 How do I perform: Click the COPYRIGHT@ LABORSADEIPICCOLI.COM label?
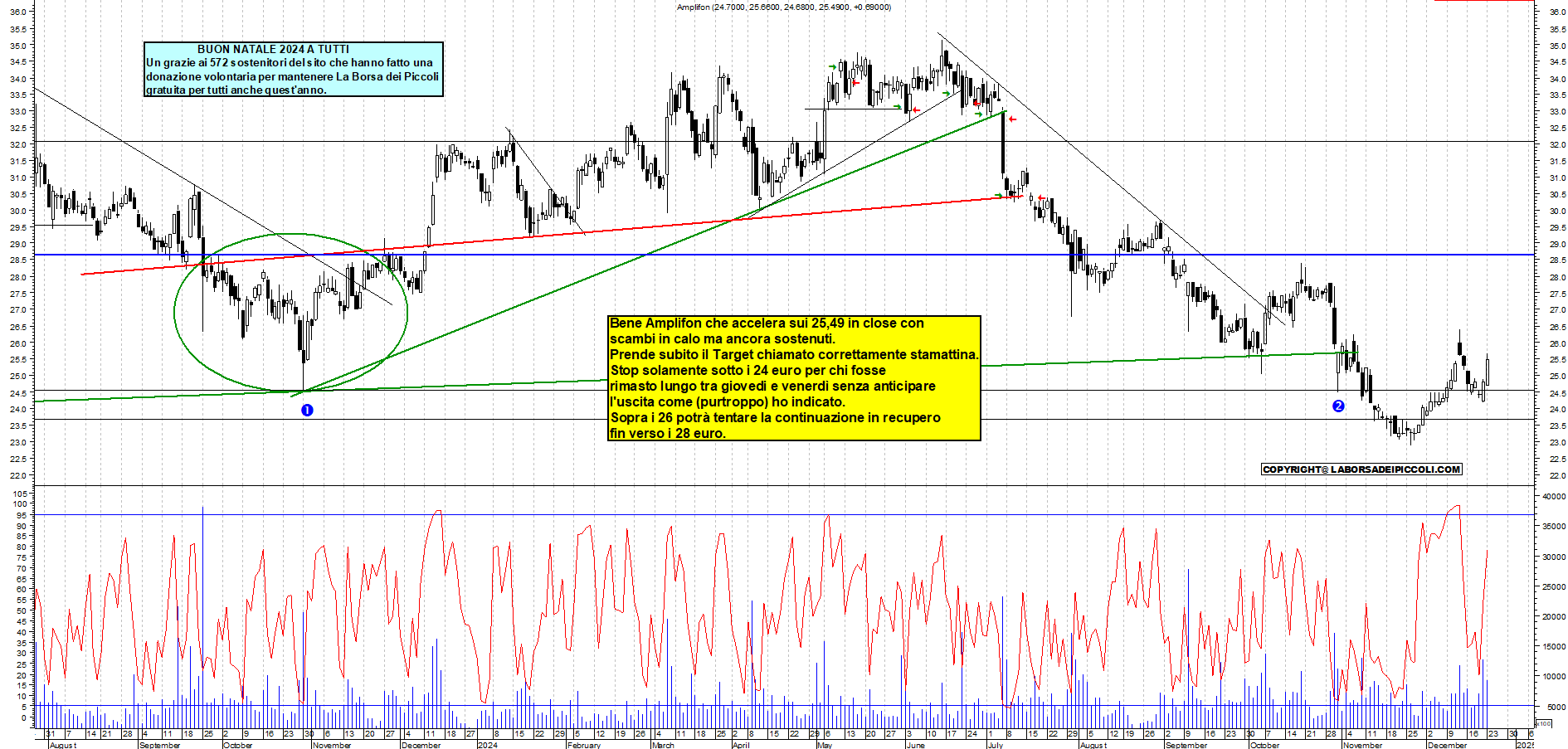[1361, 469]
